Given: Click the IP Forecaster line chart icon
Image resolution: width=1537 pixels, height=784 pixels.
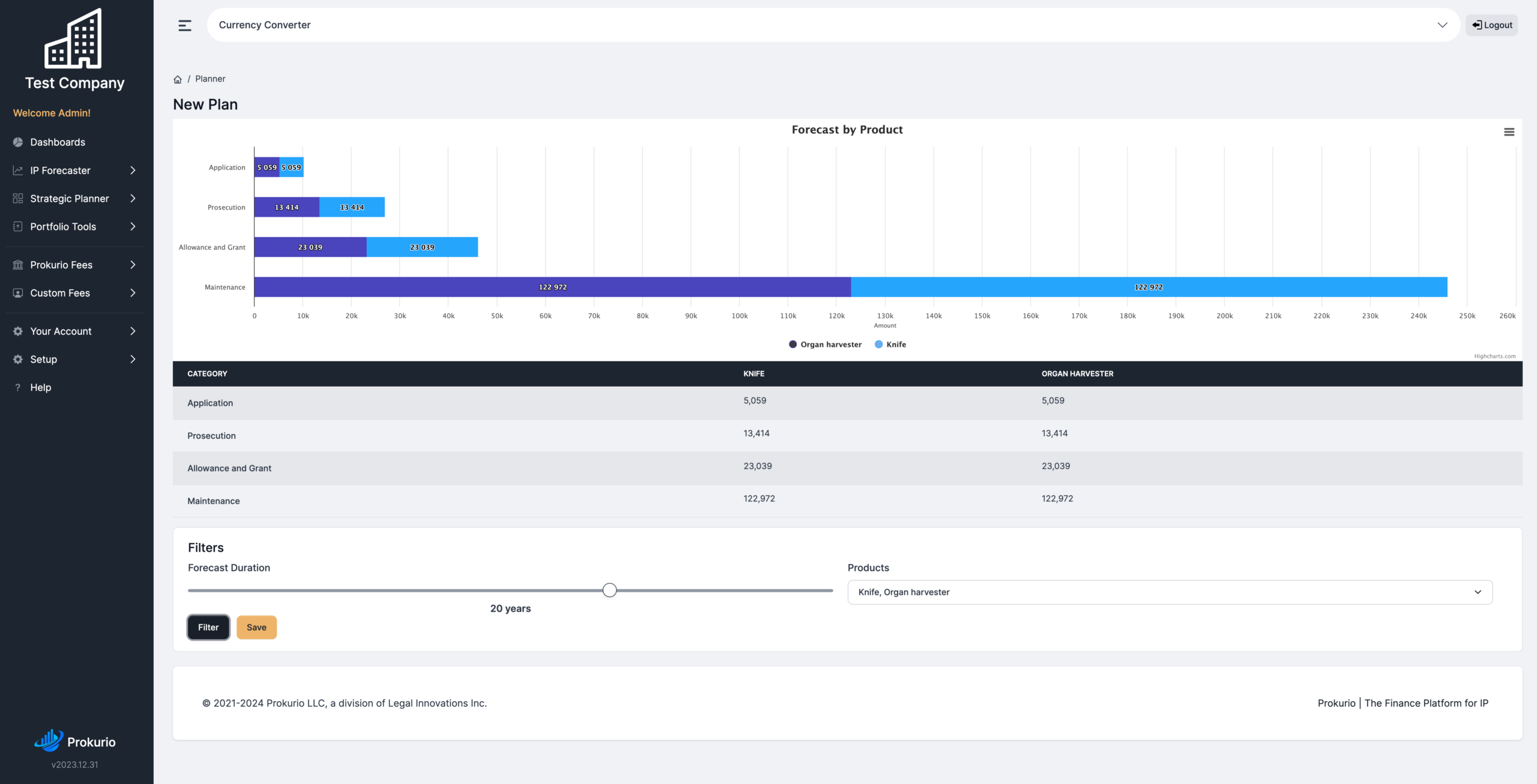Looking at the screenshot, I should tap(18, 170).
